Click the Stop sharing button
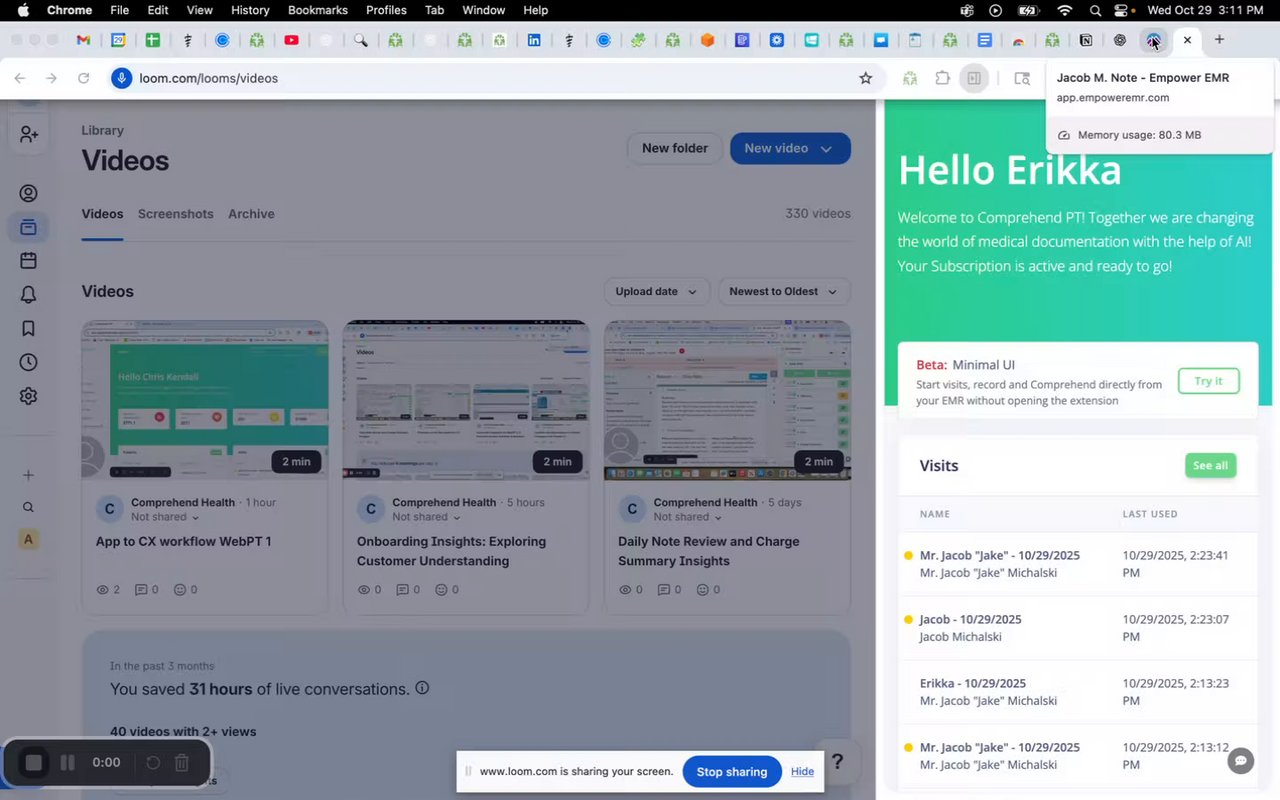This screenshot has height=800, width=1280. pyautogui.click(x=732, y=772)
